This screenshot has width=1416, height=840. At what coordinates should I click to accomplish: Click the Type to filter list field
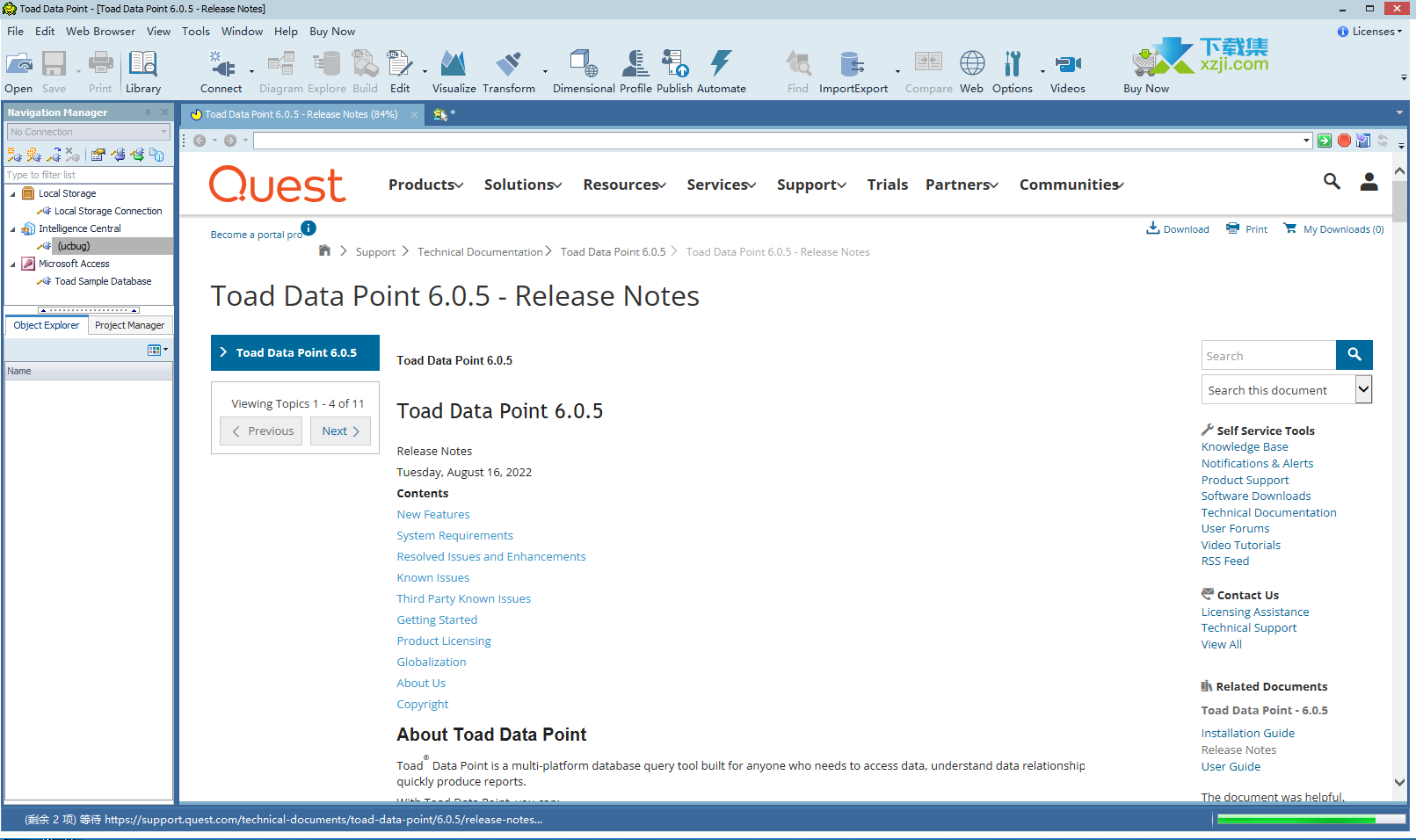point(88,175)
